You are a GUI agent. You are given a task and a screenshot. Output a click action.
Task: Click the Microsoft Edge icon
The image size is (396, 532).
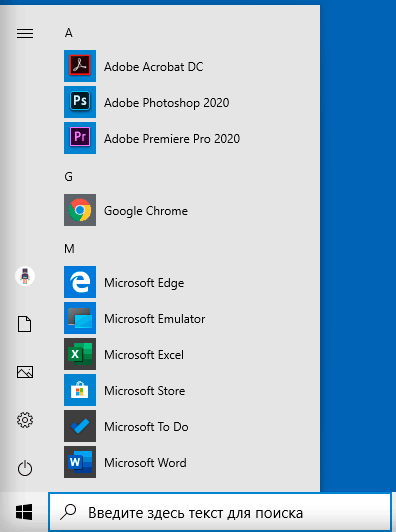pyautogui.click(x=80, y=282)
